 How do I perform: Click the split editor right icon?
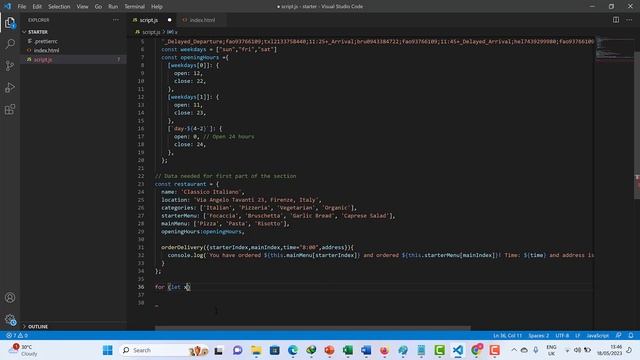[x=616, y=20]
